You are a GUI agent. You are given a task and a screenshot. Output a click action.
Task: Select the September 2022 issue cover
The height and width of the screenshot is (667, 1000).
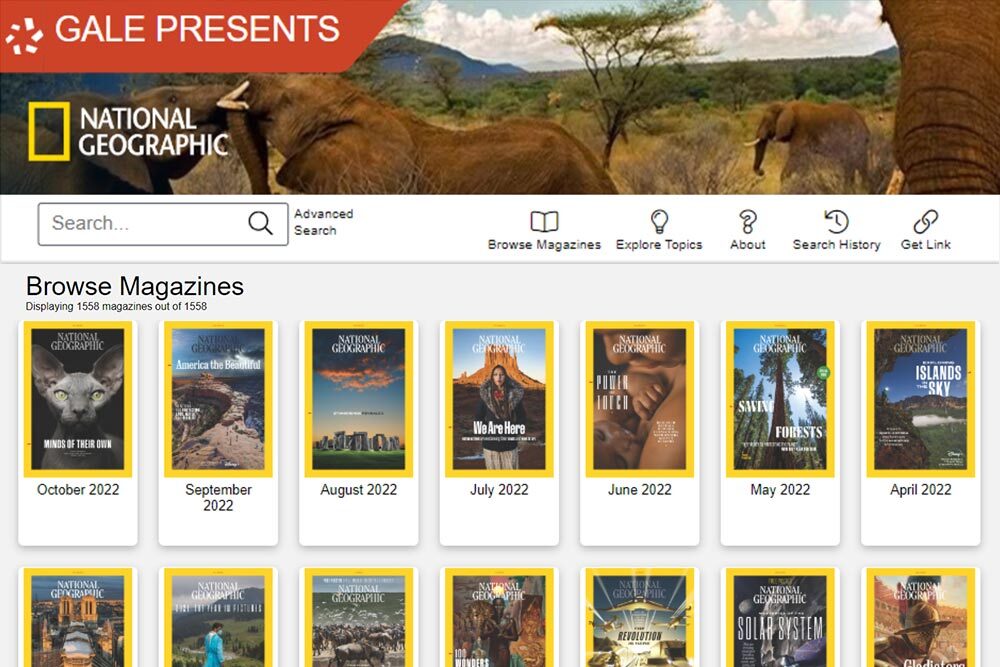pyautogui.click(x=218, y=399)
